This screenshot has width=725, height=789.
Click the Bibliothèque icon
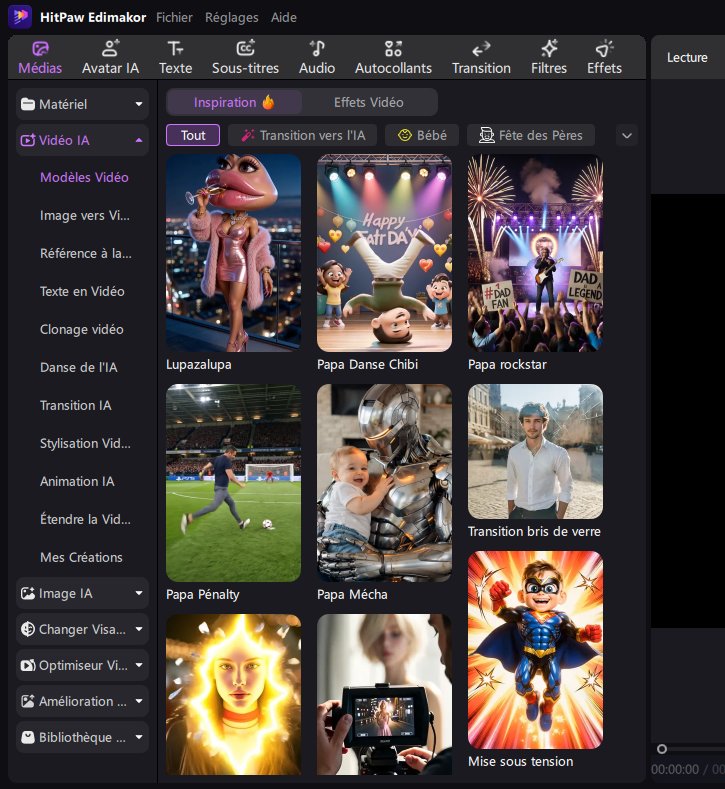[28, 737]
